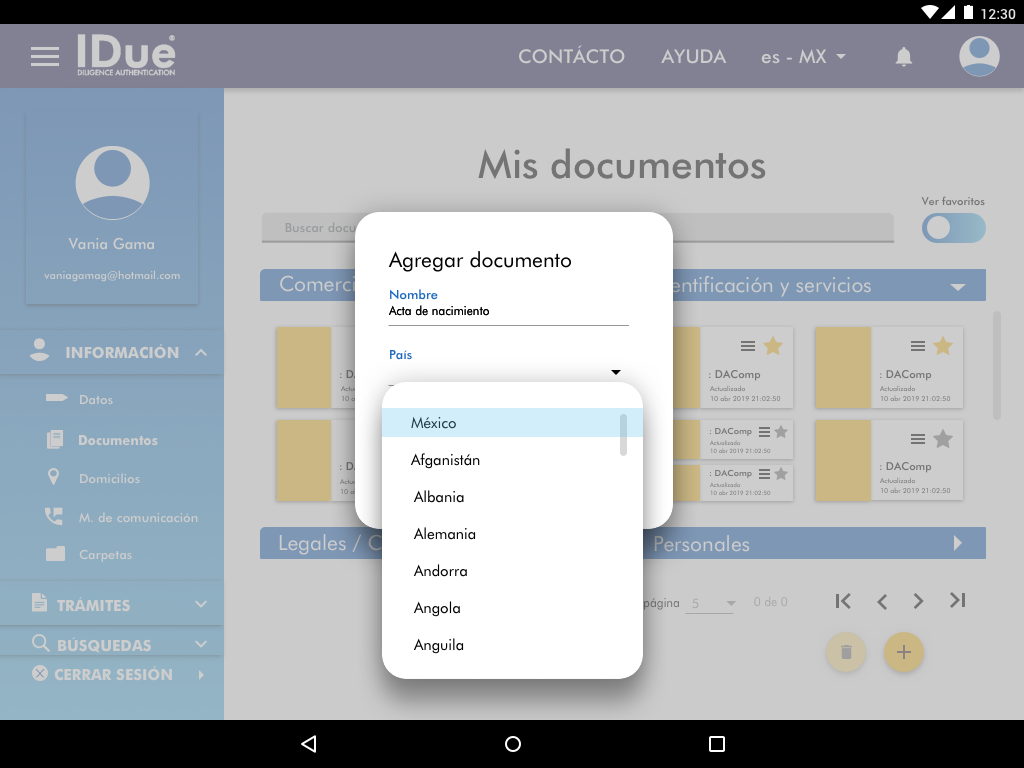1024x768 pixels.
Task: Click the notification bell icon
Action: tap(904, 57)
